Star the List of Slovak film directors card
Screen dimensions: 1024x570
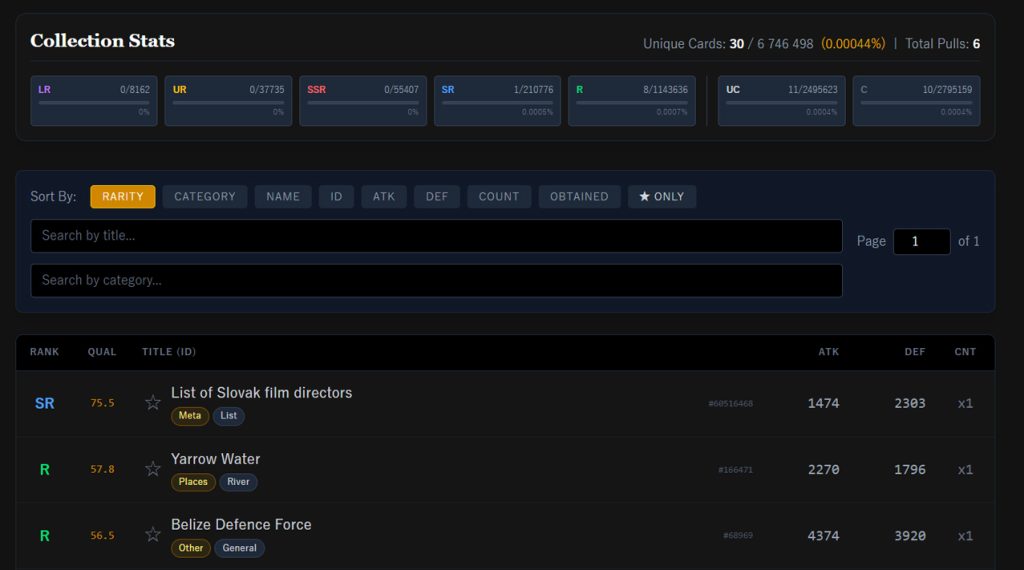tap(153, 403)
